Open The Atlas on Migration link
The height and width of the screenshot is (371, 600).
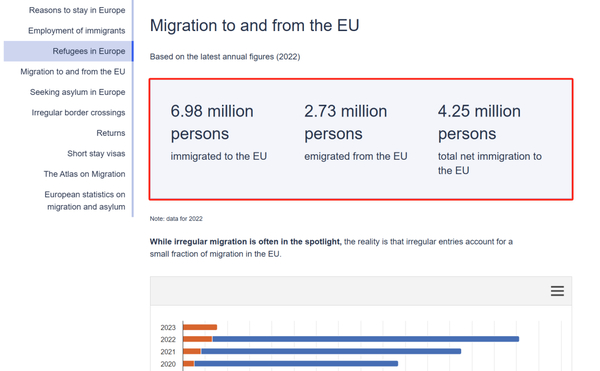point(84,174)
